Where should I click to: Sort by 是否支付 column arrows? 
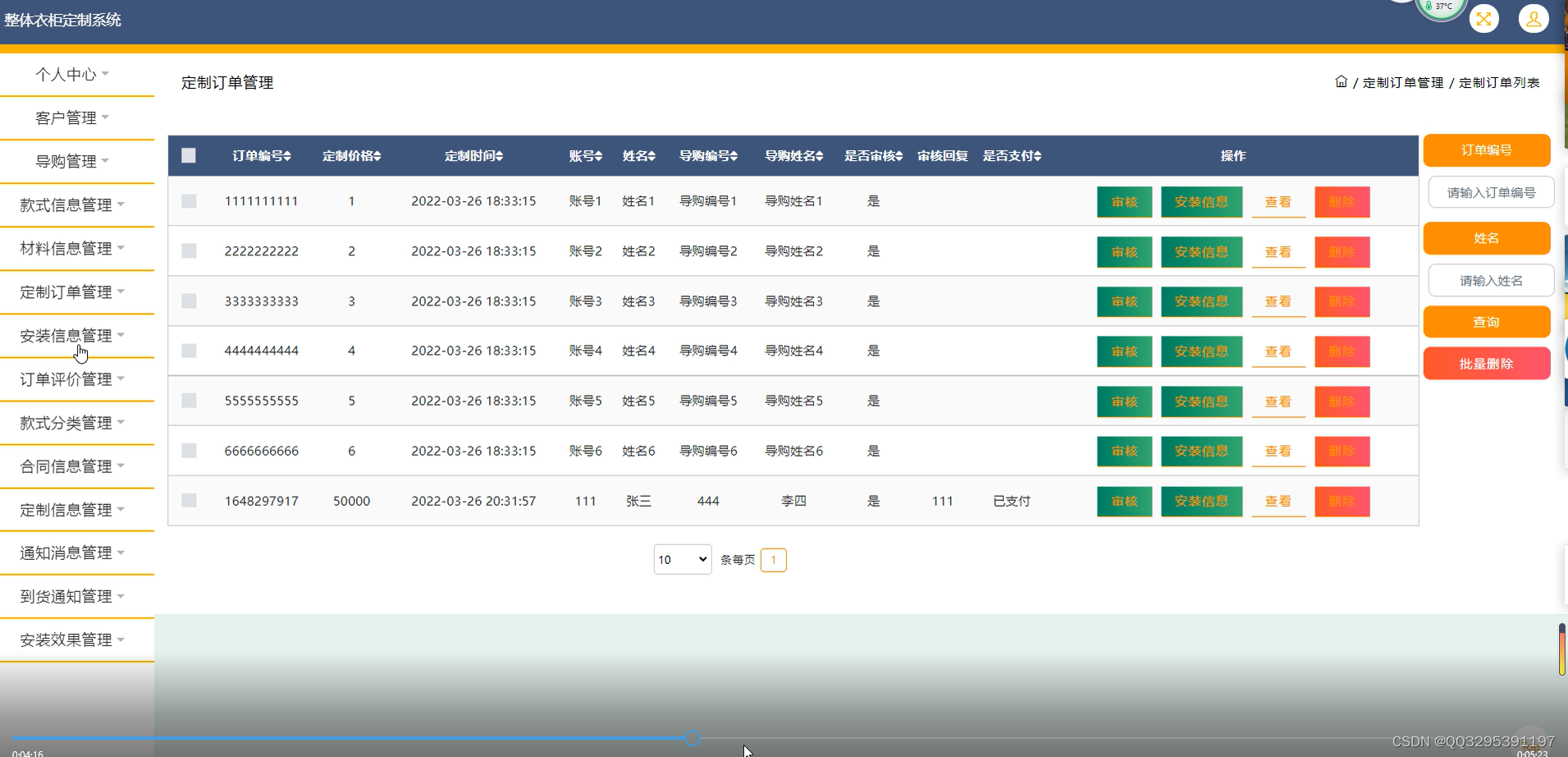[x=1037, y=156]
